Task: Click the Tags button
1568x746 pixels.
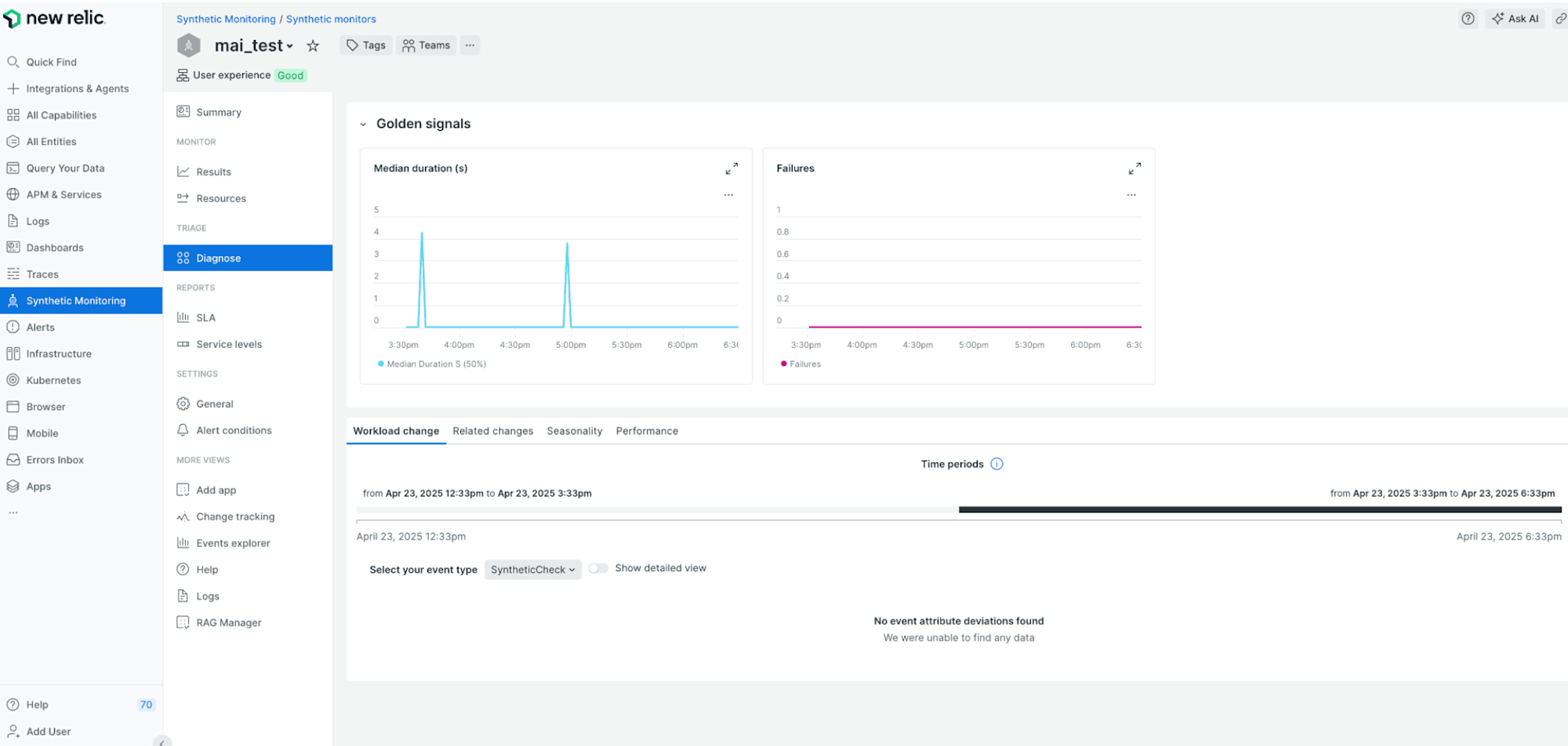Action: point(366,45)
